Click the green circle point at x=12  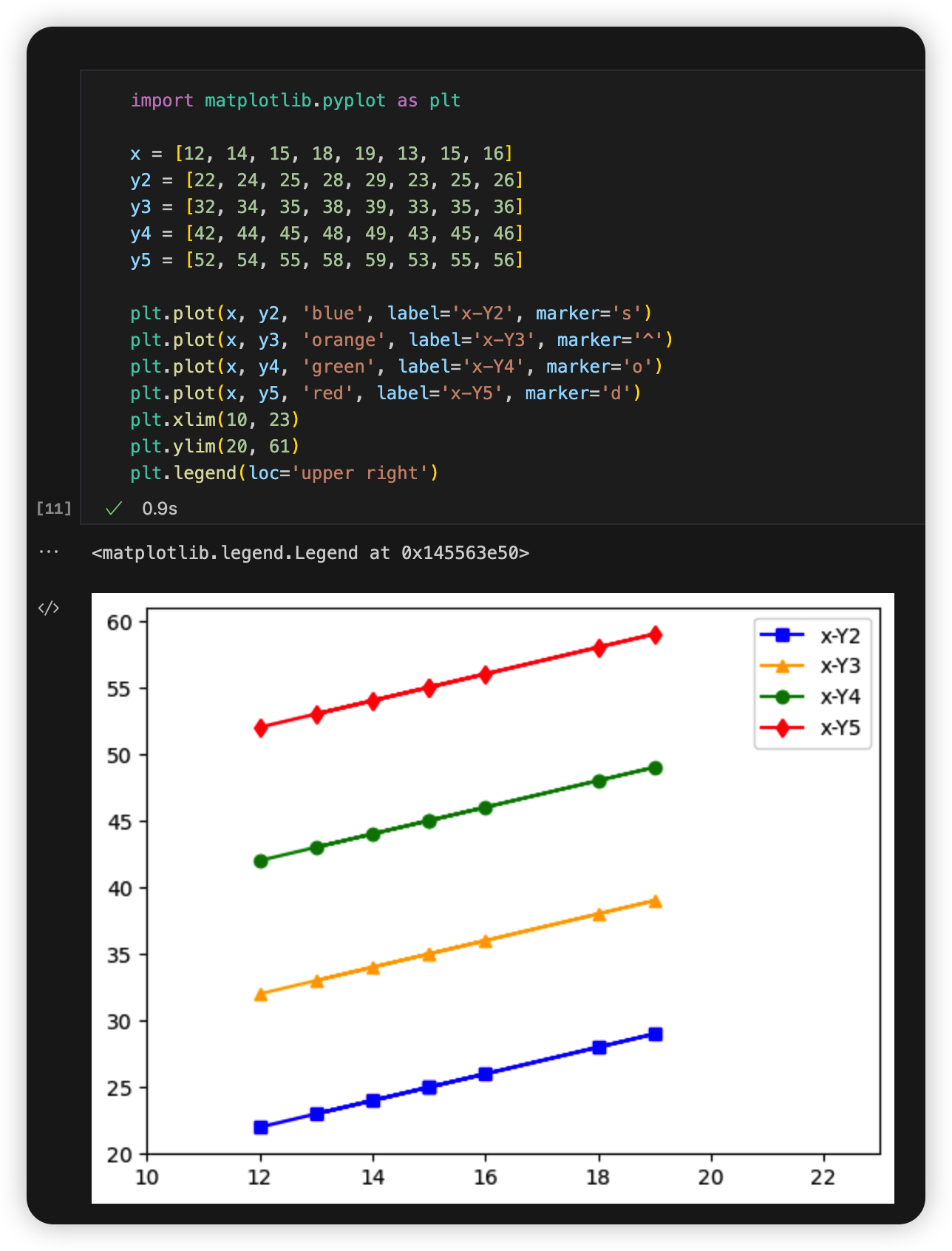pyautogui.click(x=261, y=861)
